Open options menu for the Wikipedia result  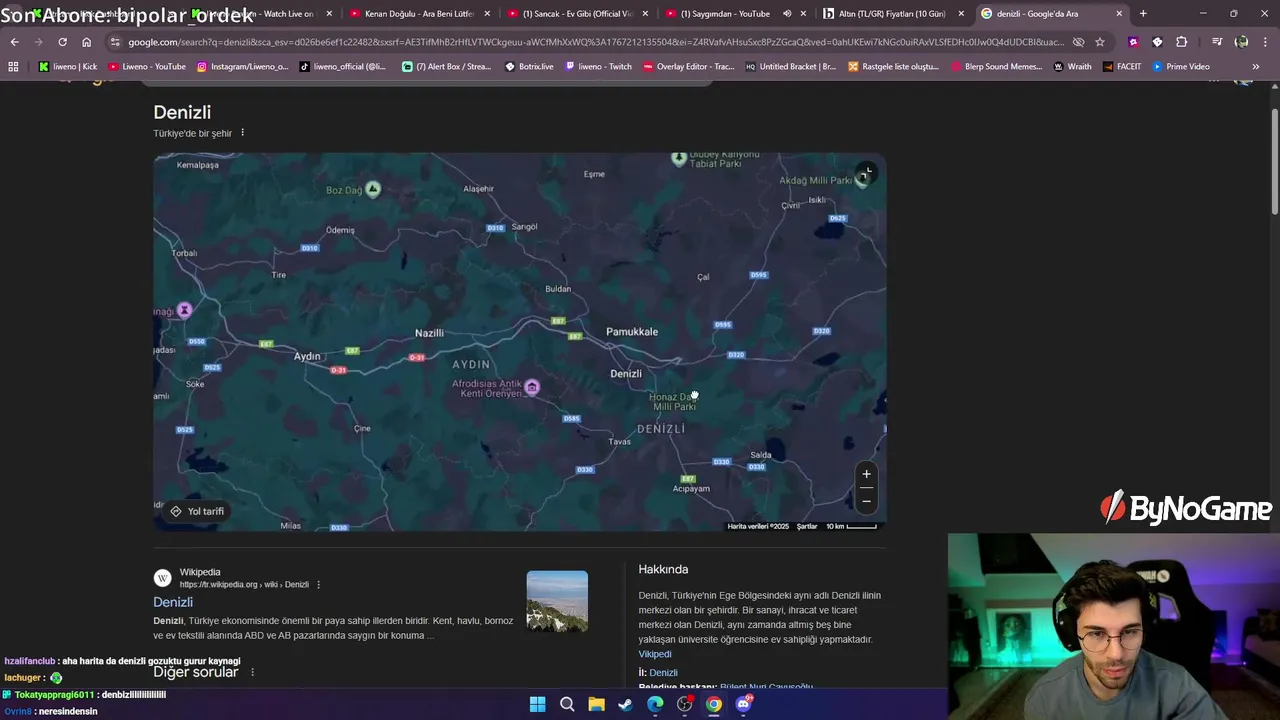pyautogui.click(x=319, y=584)
